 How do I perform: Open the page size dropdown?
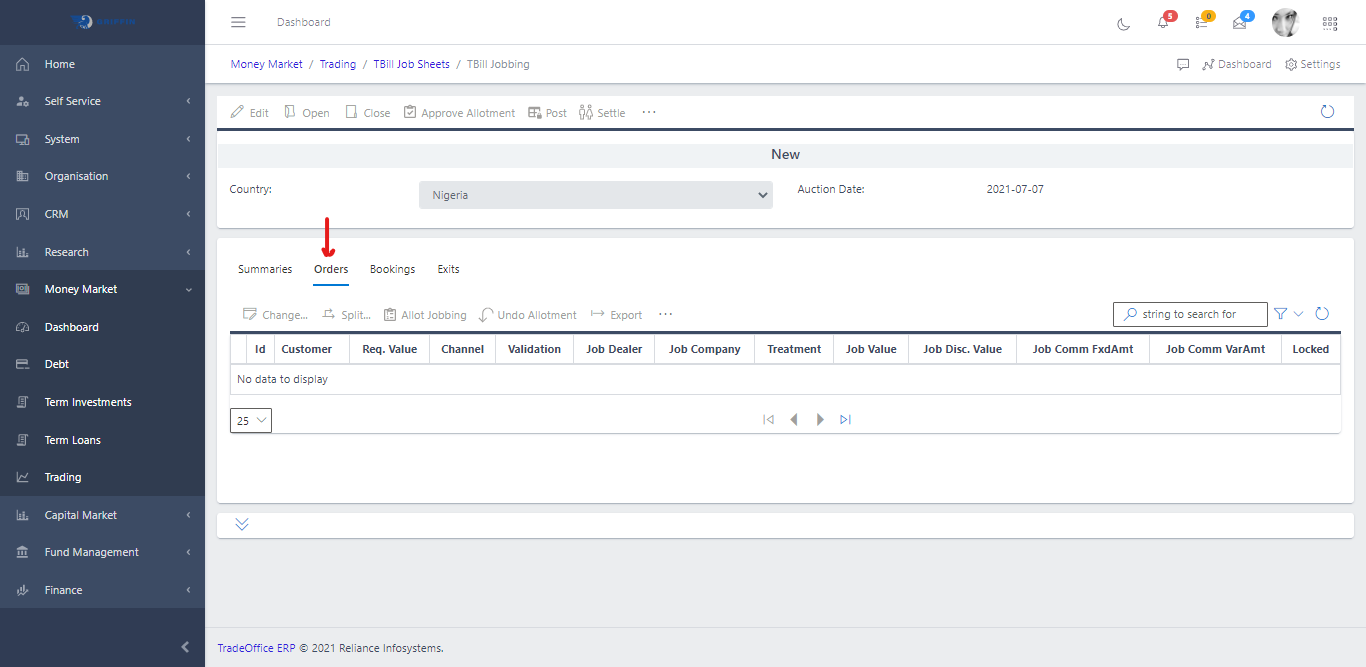pos(251,421)
